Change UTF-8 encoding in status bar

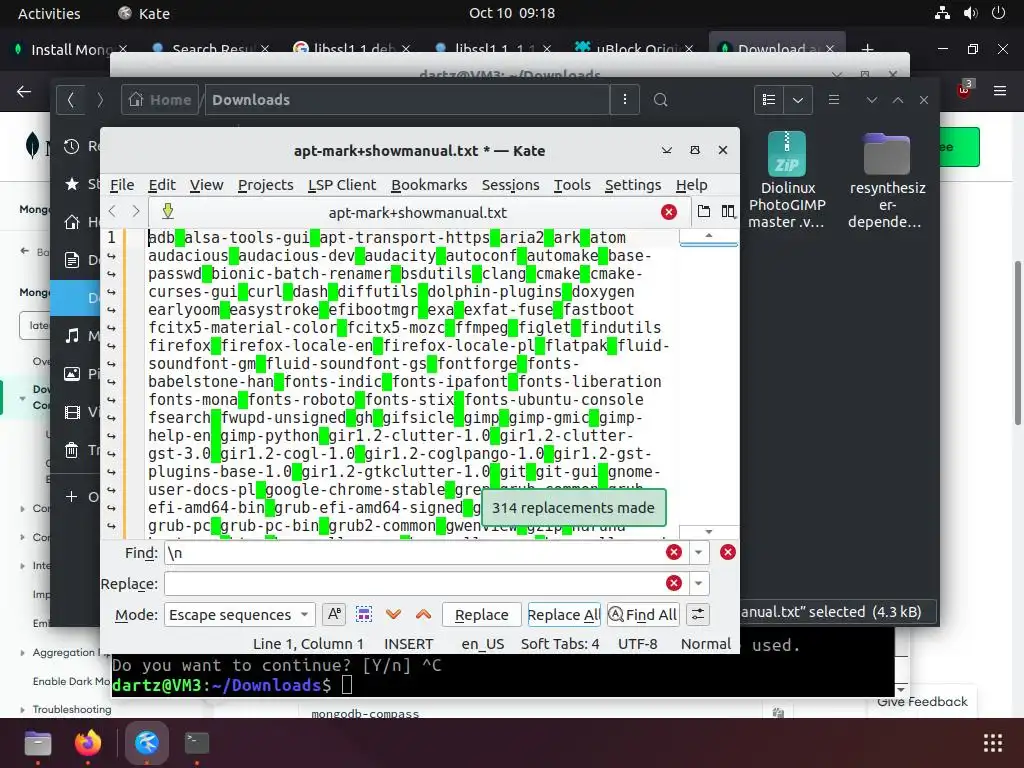point(637,644)
